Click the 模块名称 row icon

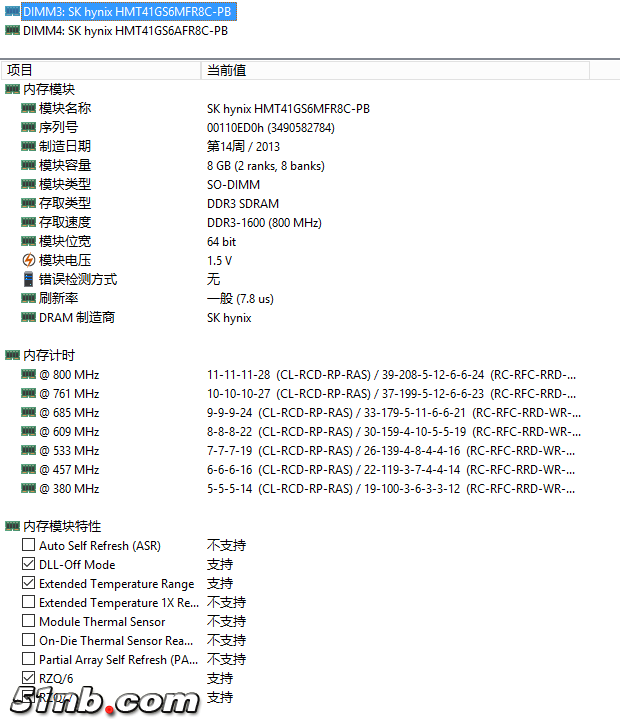[x=29, y=108]
